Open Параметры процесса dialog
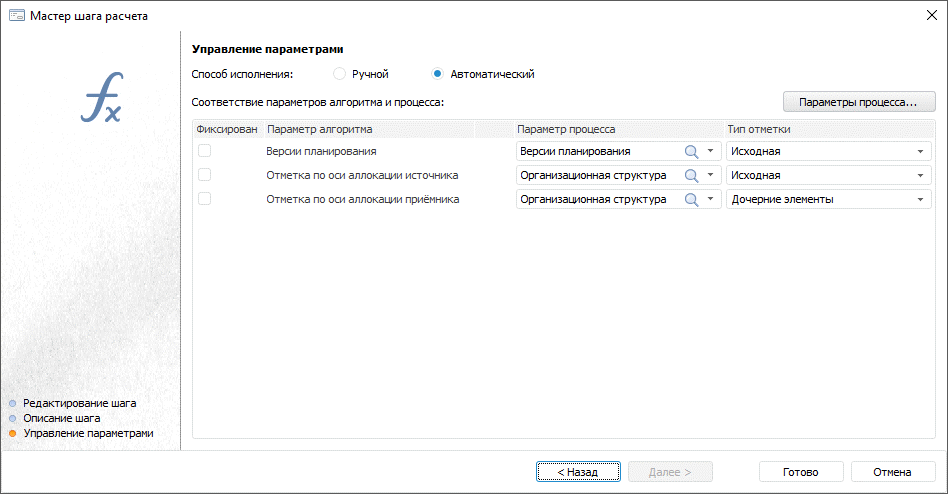Viewport: 948px width, 494px height. click(858, 102)
